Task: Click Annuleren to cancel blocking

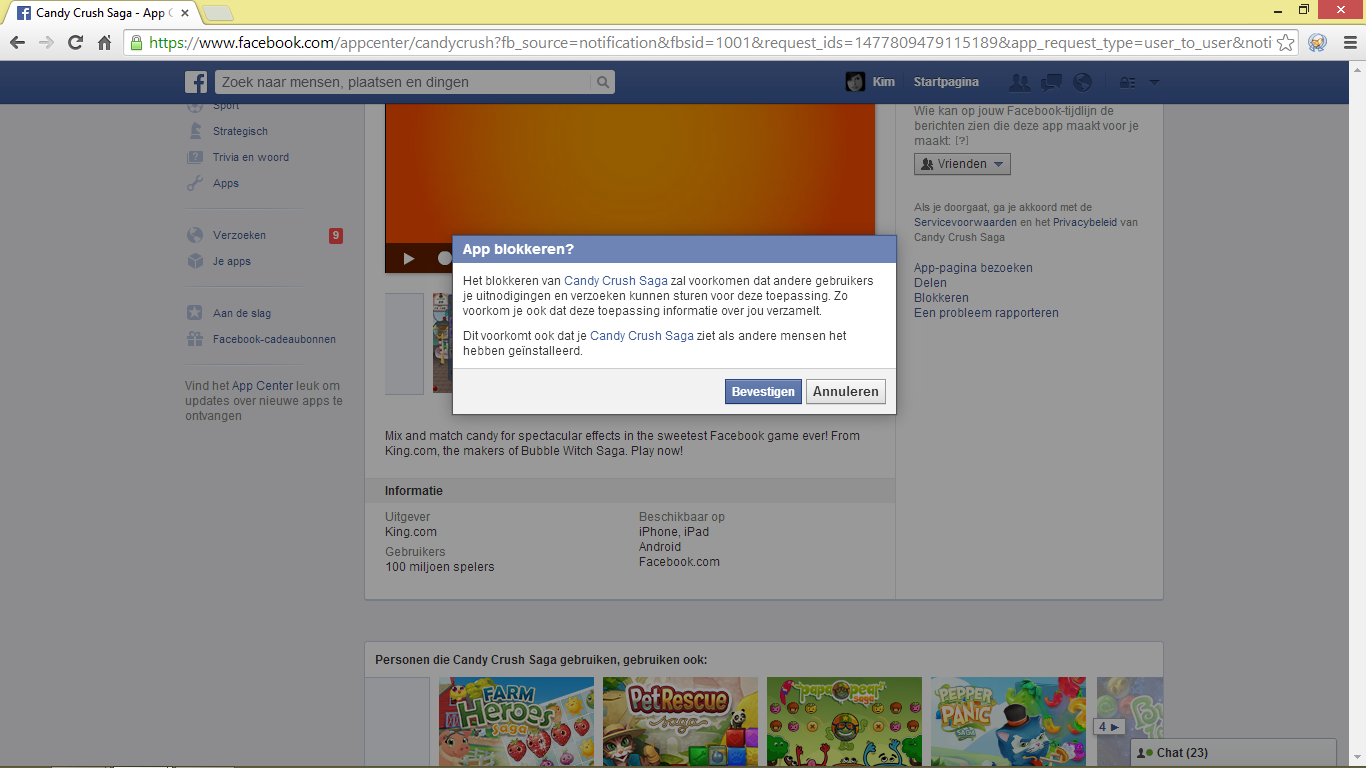Action: [846, 392]
